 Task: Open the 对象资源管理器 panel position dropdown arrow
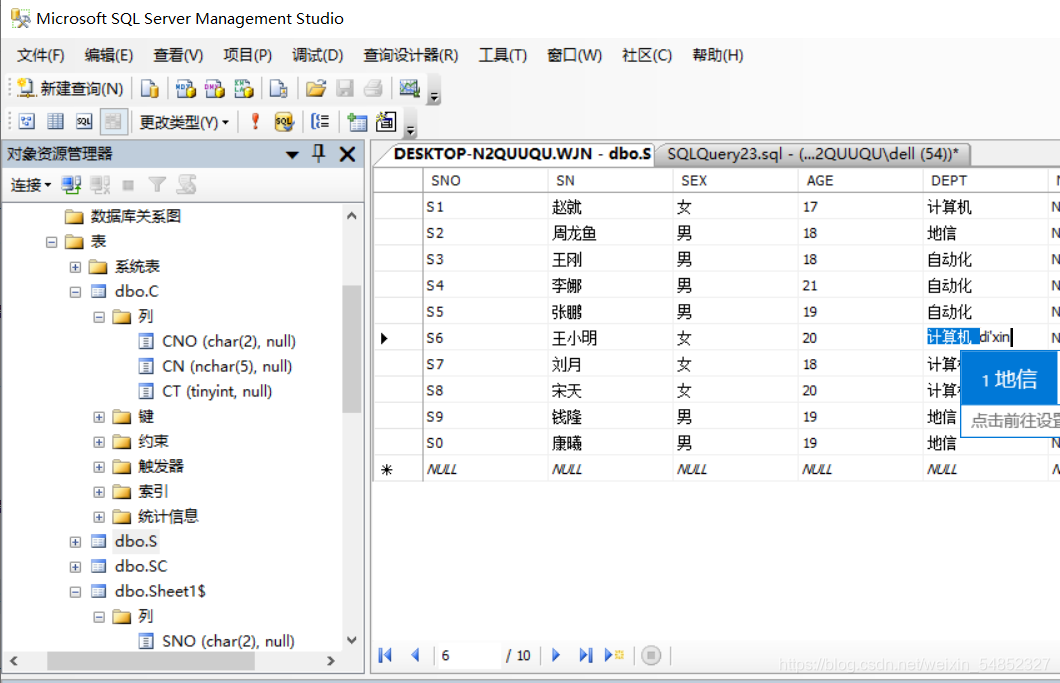(292, 155)
